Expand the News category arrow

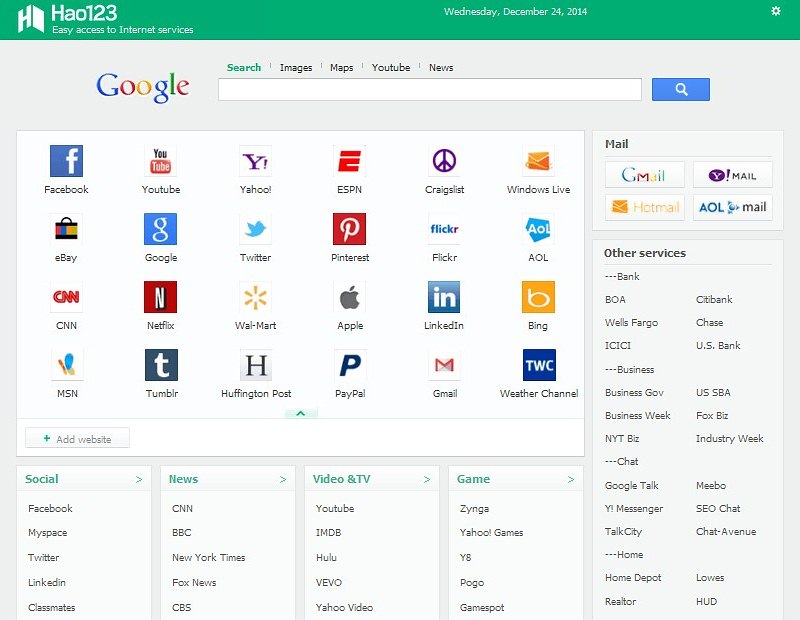(283, 480)
